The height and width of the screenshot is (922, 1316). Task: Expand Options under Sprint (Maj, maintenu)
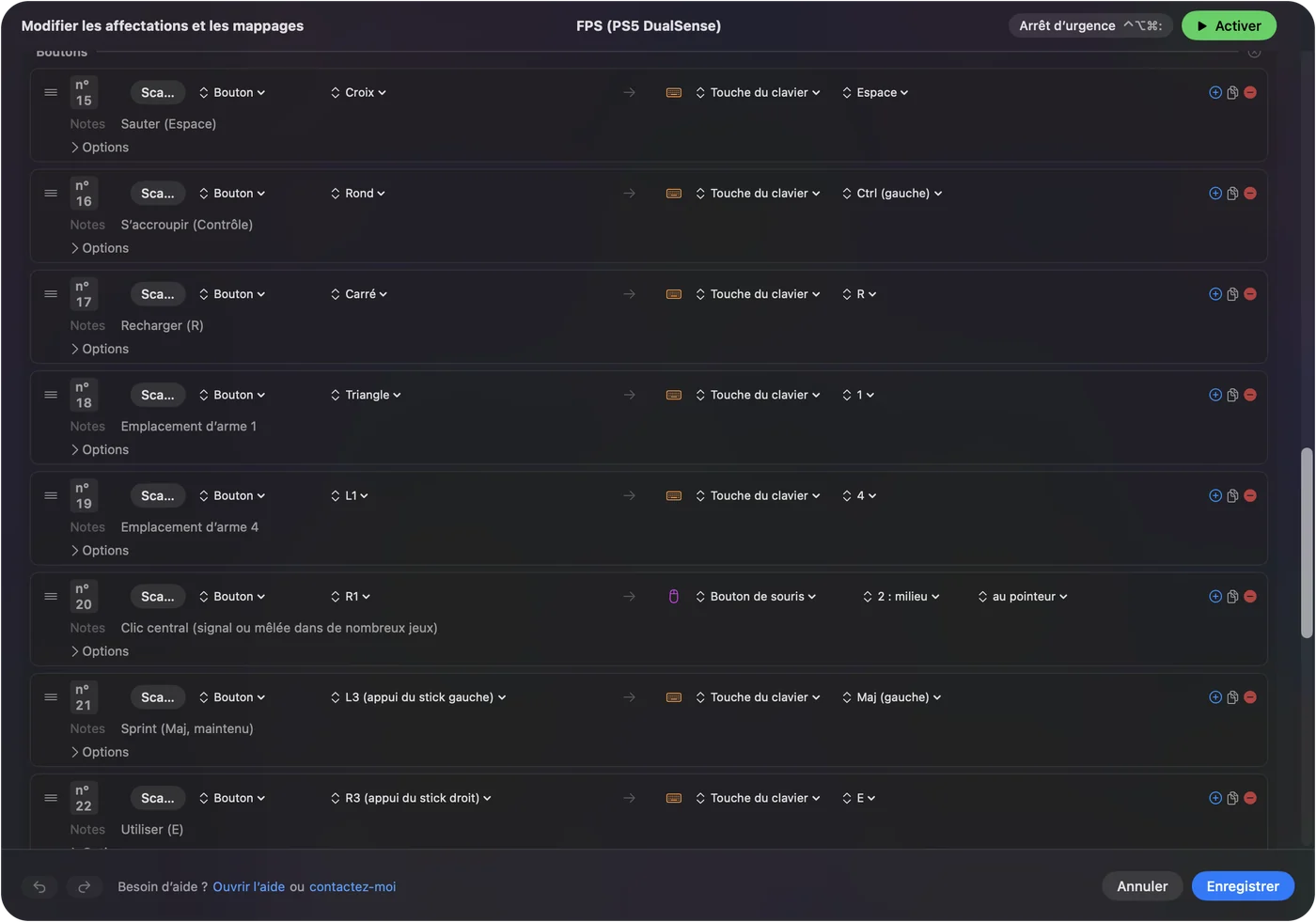coord(100,752)
